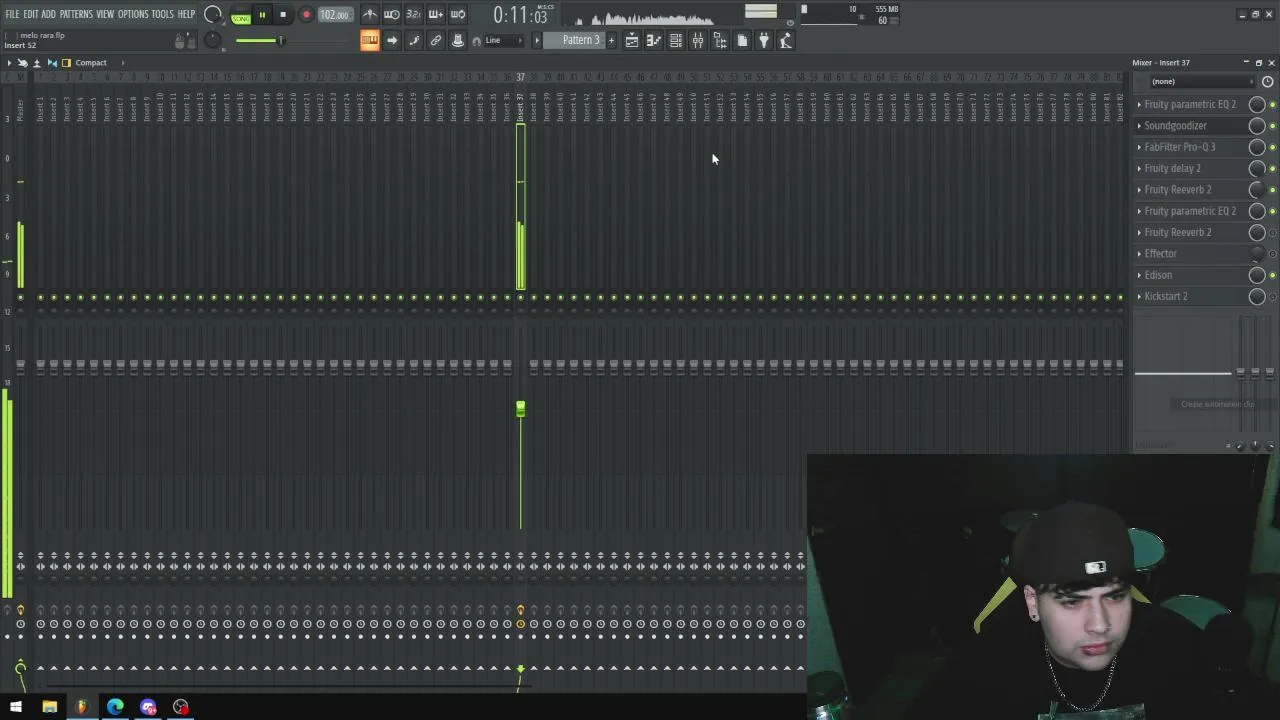Open the OPTIONS menu

coord(133,14)
